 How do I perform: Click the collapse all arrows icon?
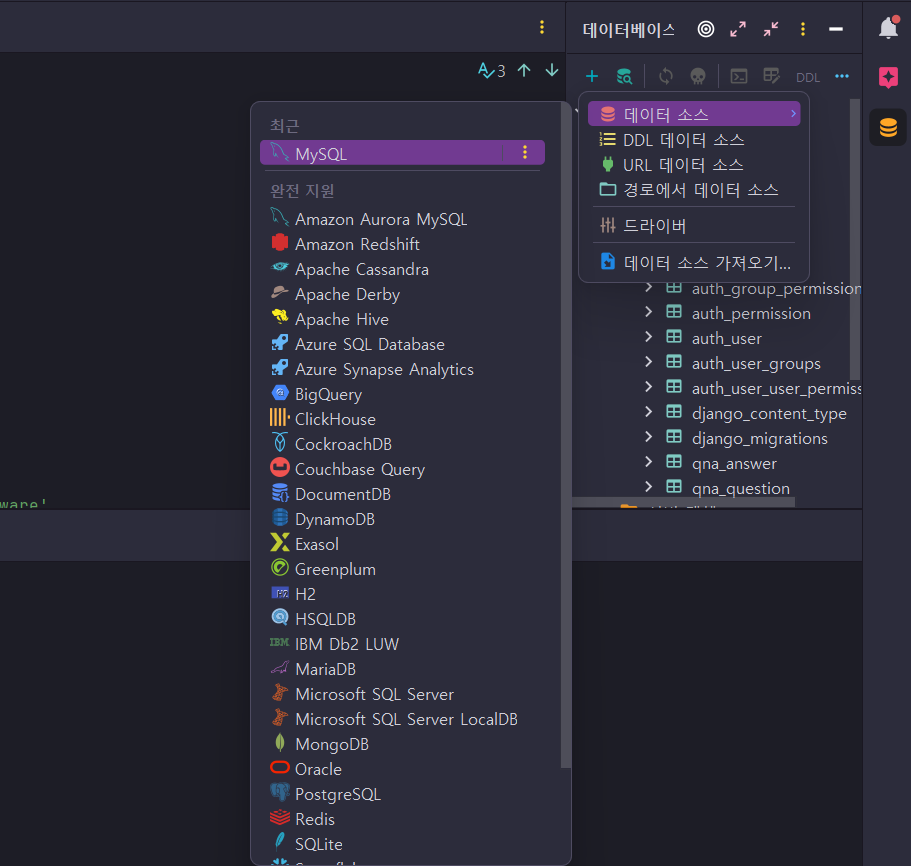point(771,29)
